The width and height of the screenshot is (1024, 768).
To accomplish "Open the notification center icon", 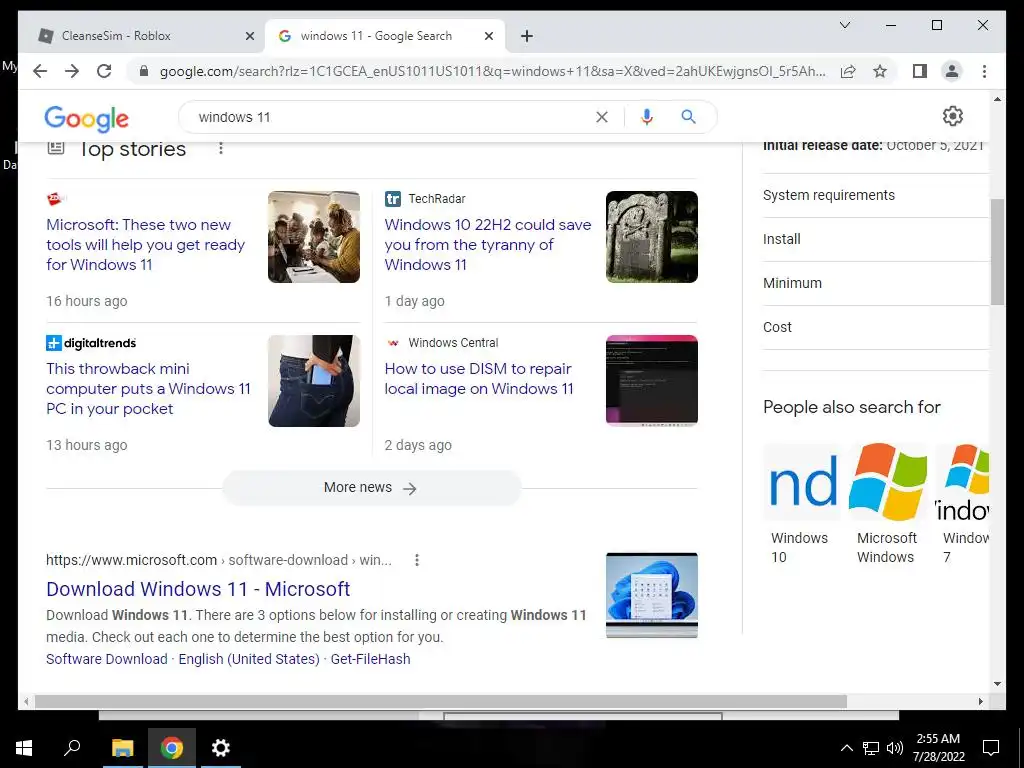I will click(991, 748).
